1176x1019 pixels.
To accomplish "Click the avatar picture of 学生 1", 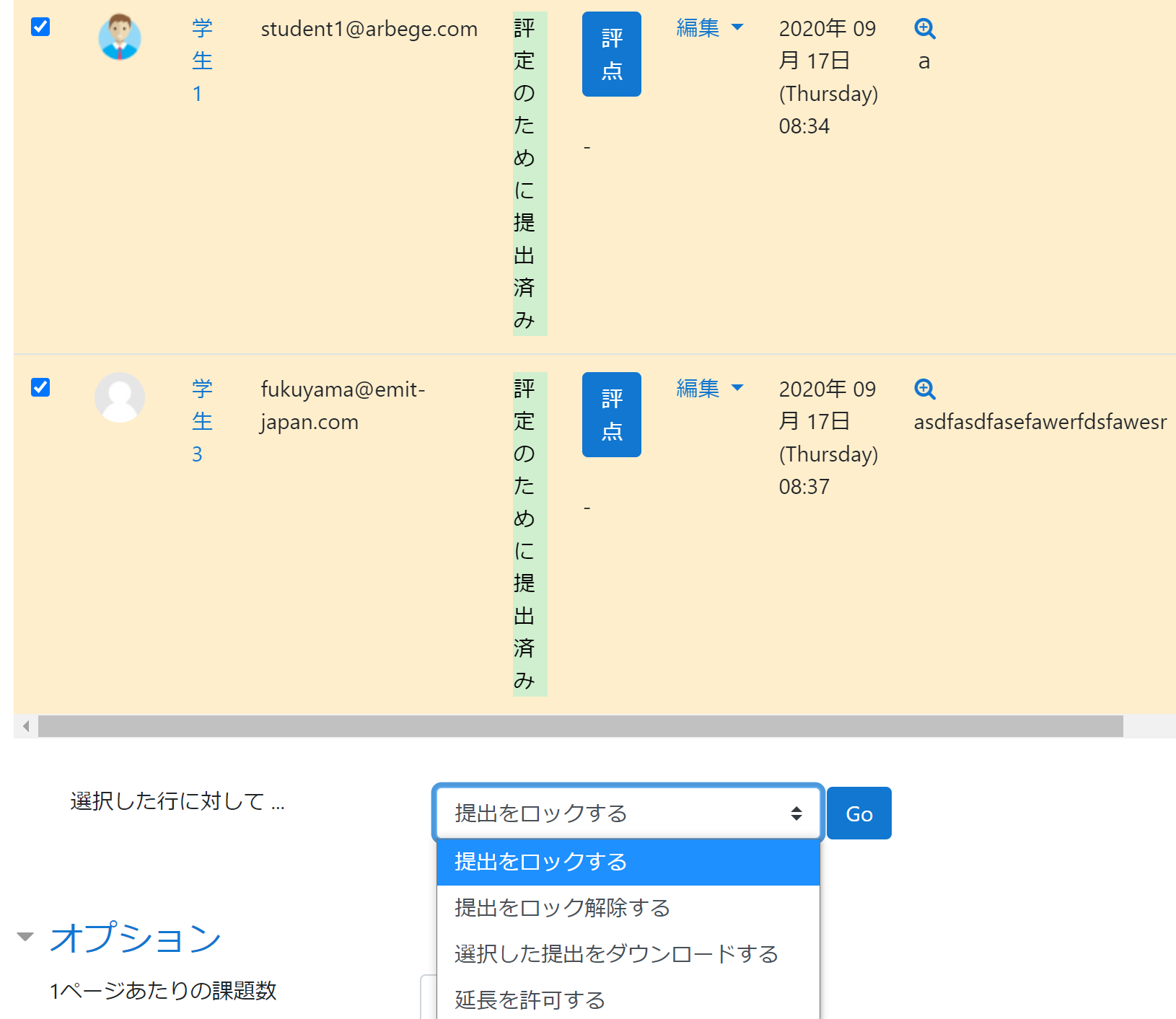I will (x=120, y=37).
